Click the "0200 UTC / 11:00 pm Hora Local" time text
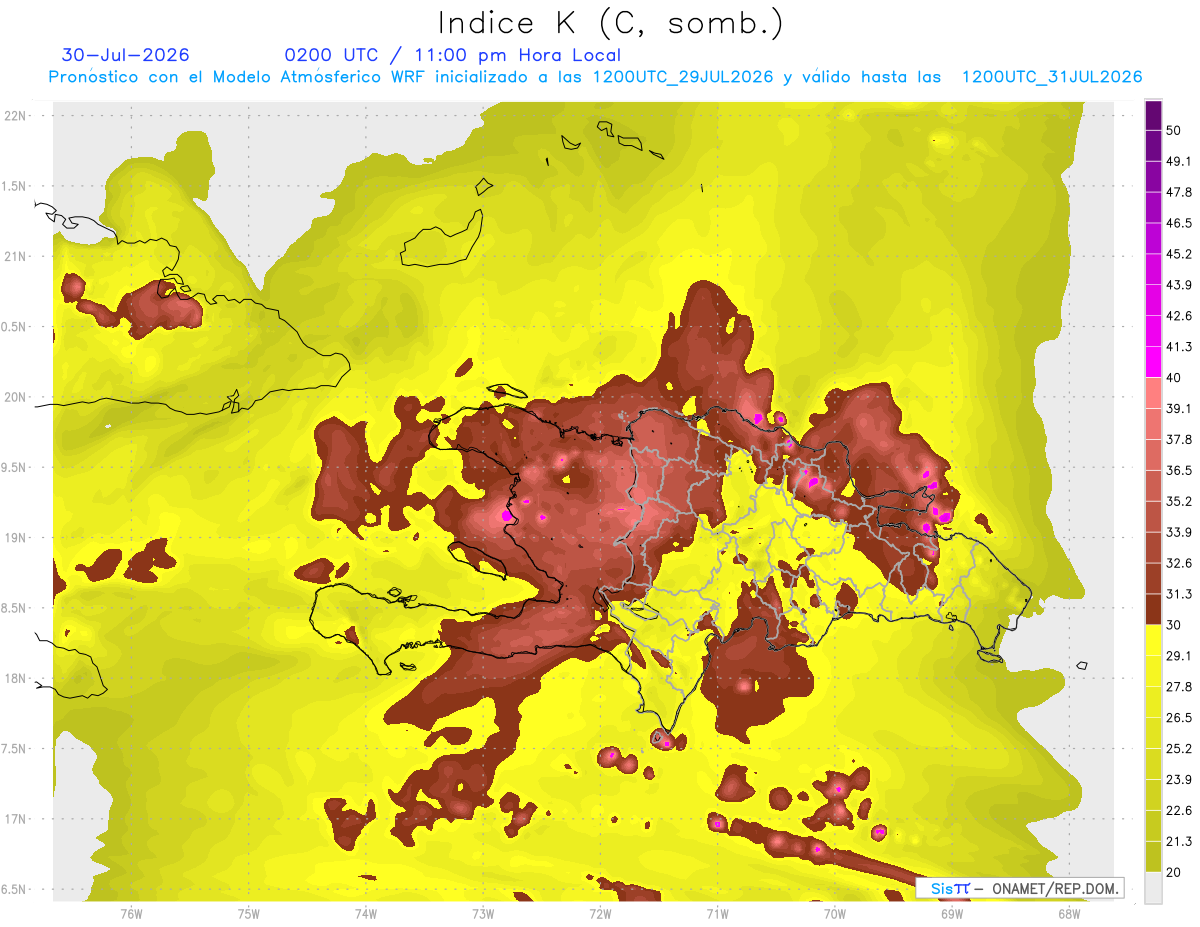The width and height of the screenshot is (1200, 927). point(453,56)
